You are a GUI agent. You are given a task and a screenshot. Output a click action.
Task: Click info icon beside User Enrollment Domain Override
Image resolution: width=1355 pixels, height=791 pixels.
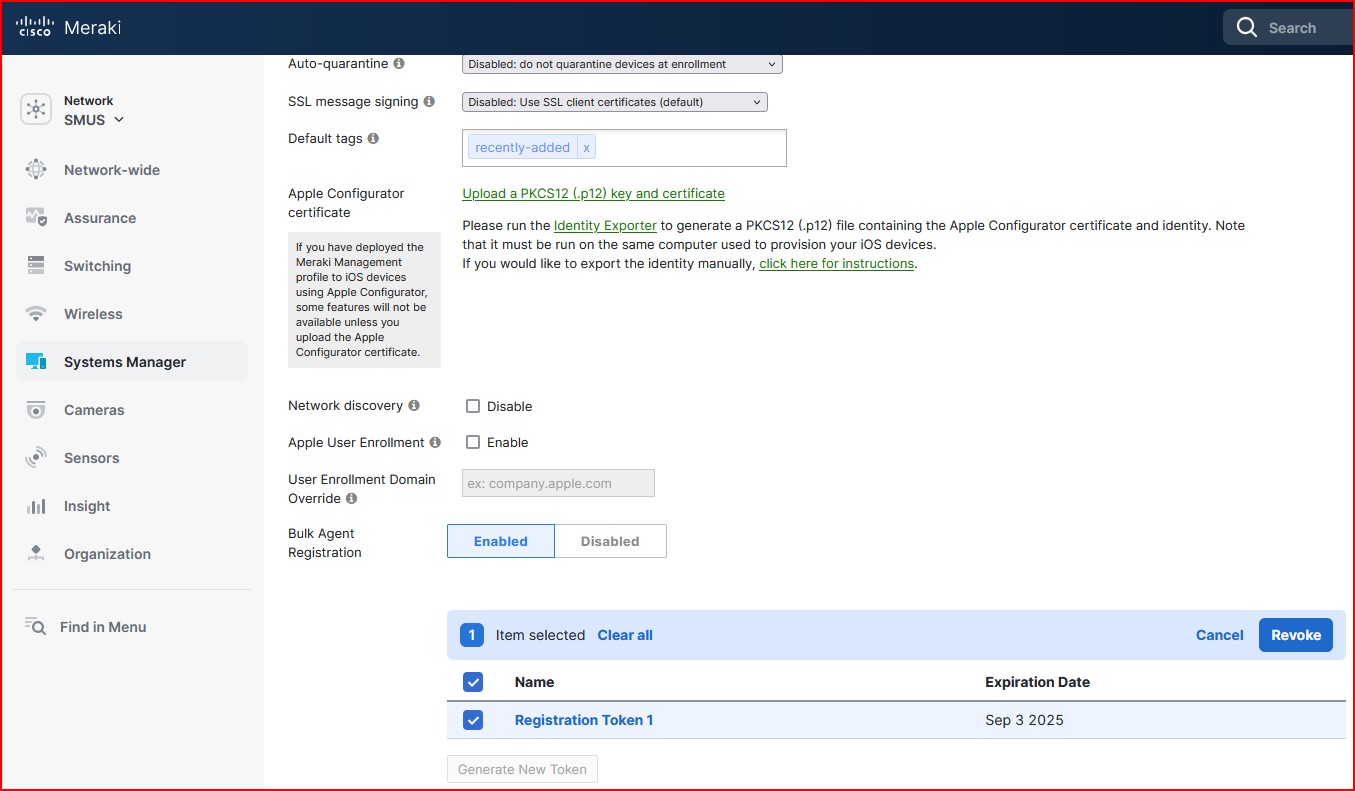coord(352,499)
